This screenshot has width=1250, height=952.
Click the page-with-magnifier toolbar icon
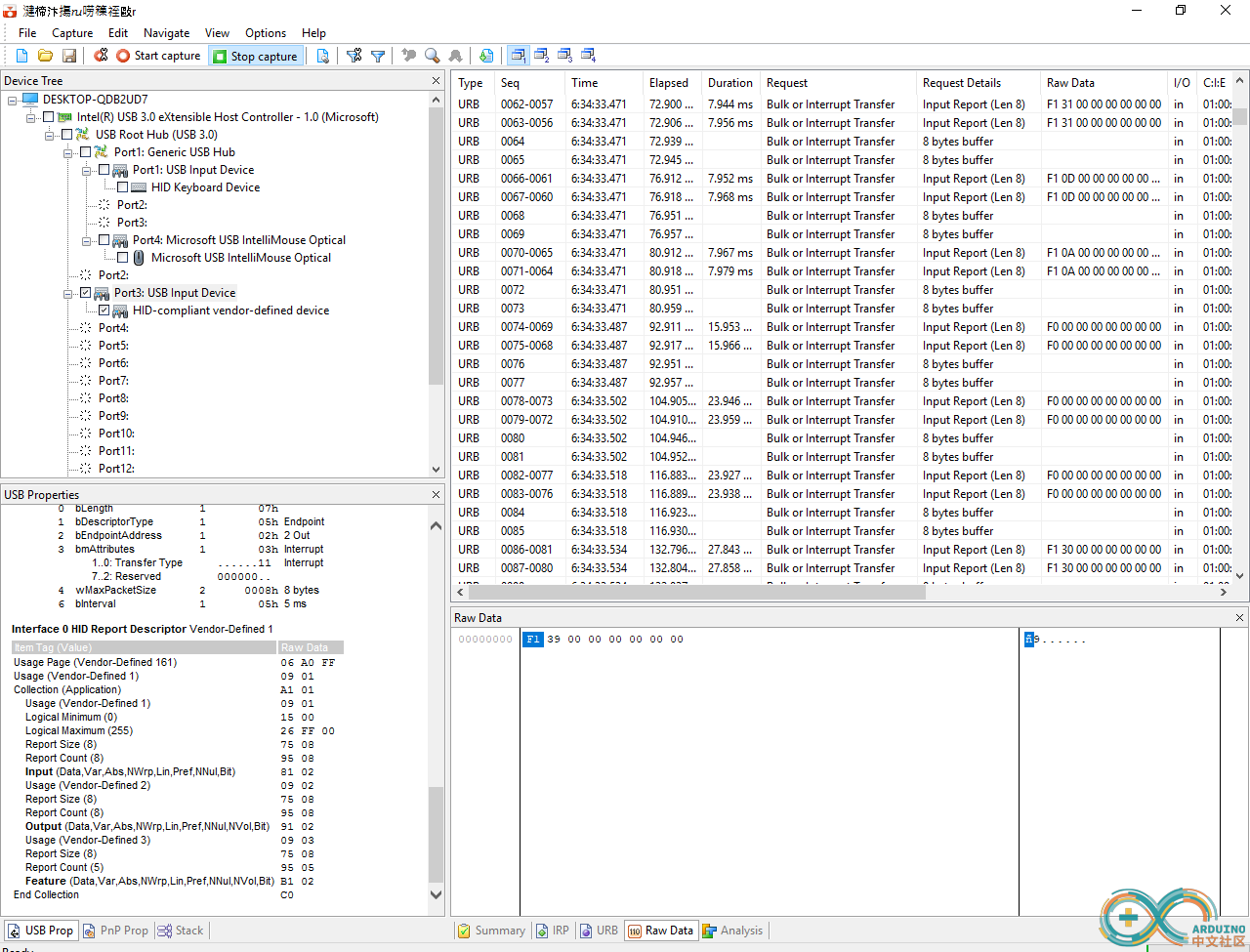click(322, 56)
